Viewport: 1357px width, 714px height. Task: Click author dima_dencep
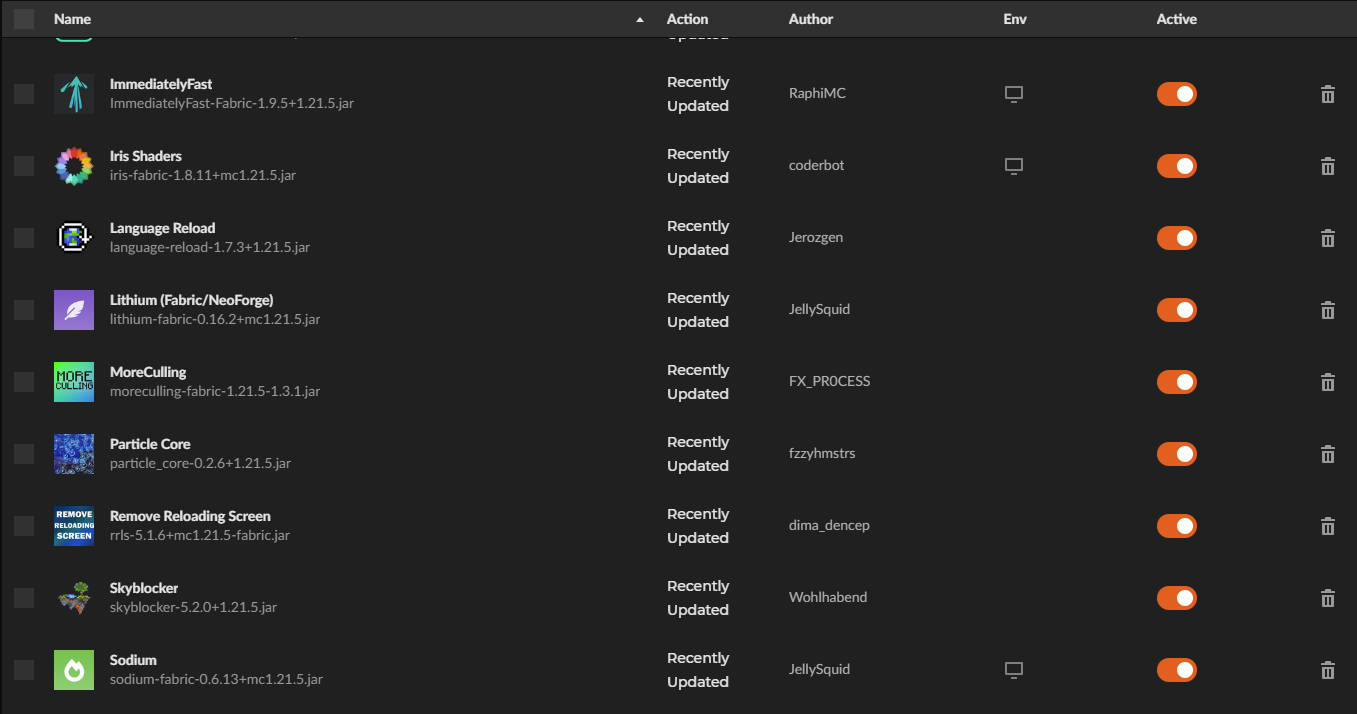829,525
